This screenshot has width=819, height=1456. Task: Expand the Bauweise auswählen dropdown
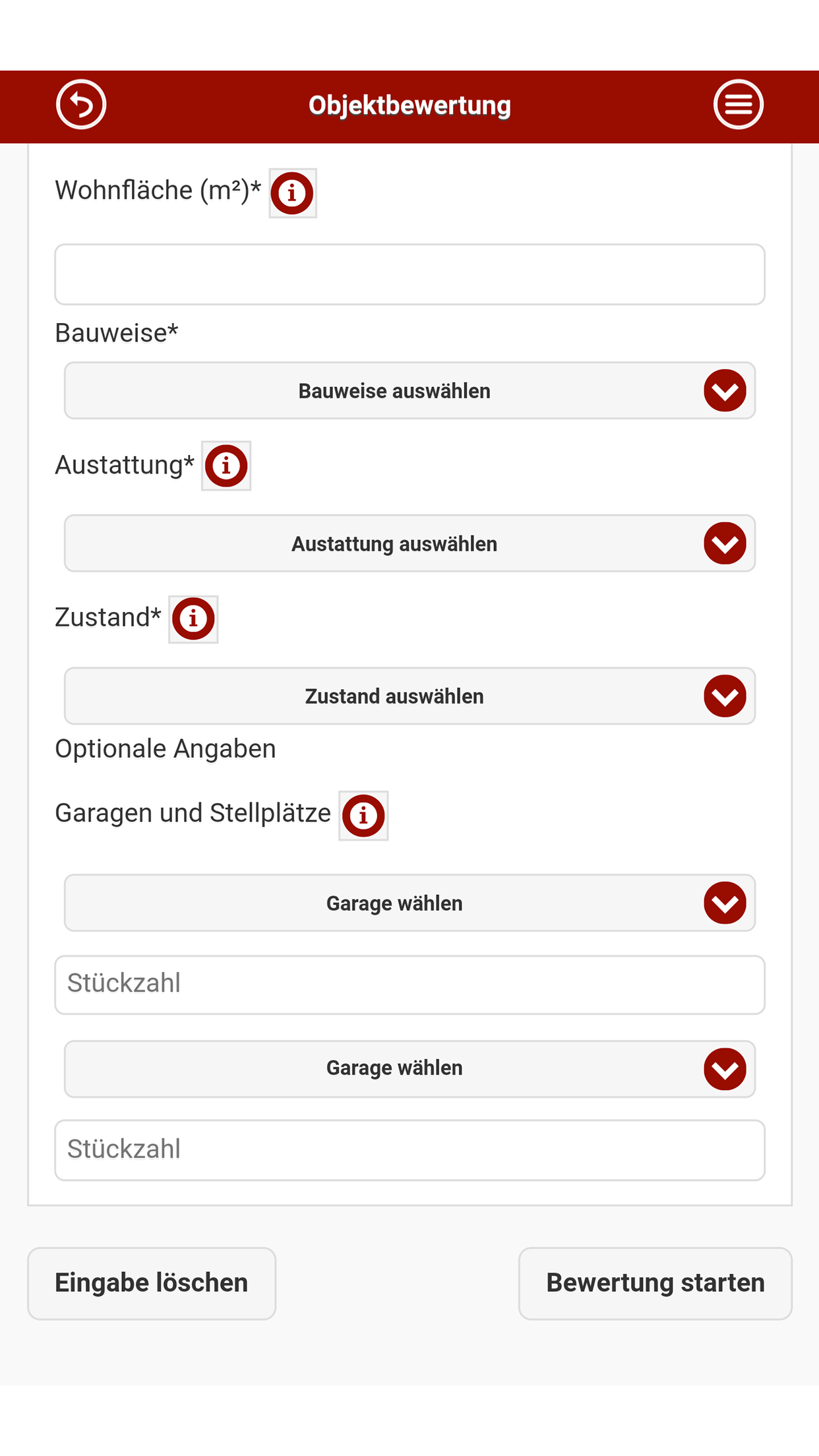point(394,390)
